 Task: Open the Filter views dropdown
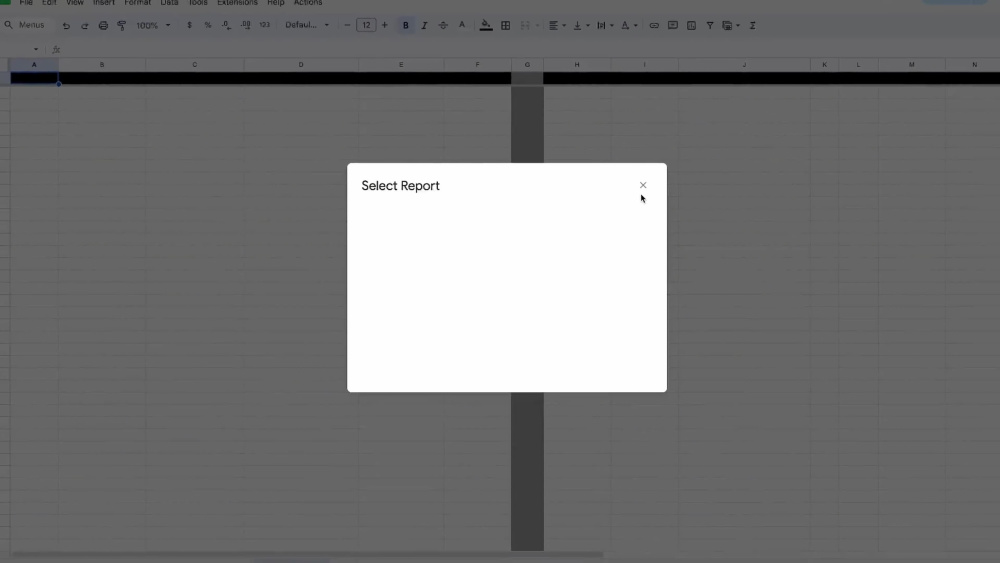[731, 26]
